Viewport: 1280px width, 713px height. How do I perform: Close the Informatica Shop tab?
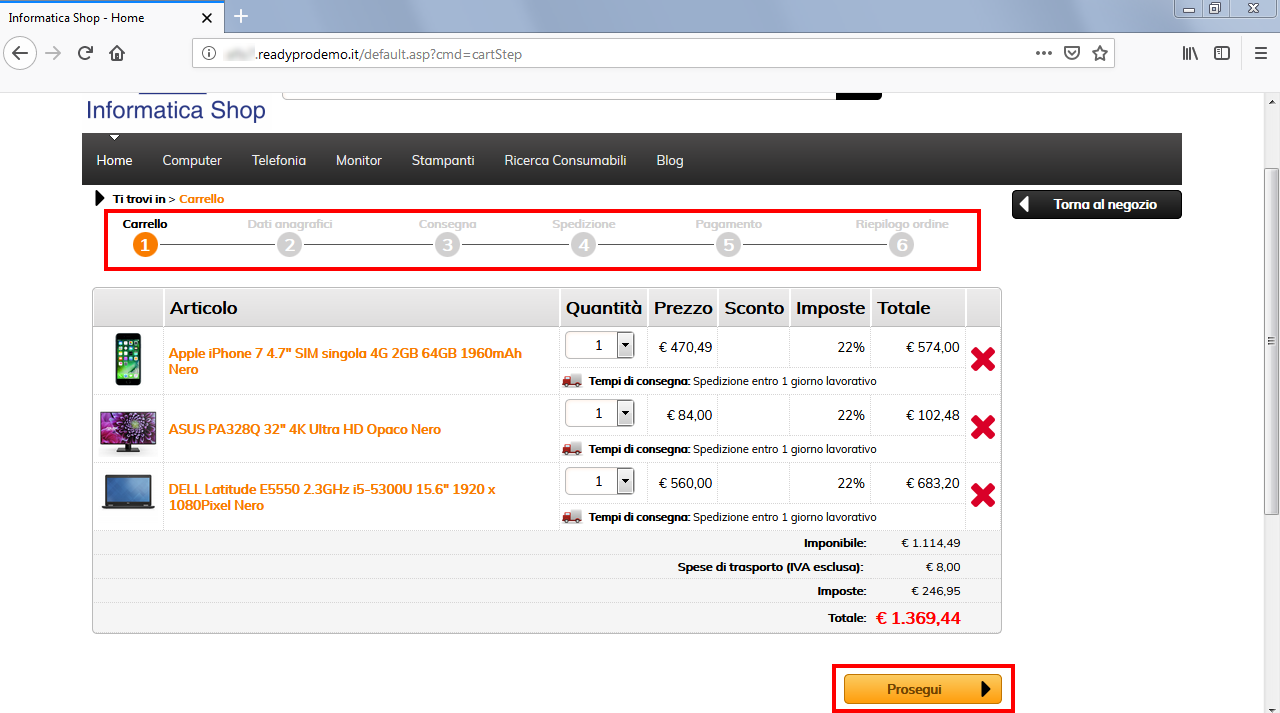tap(207, 17)
